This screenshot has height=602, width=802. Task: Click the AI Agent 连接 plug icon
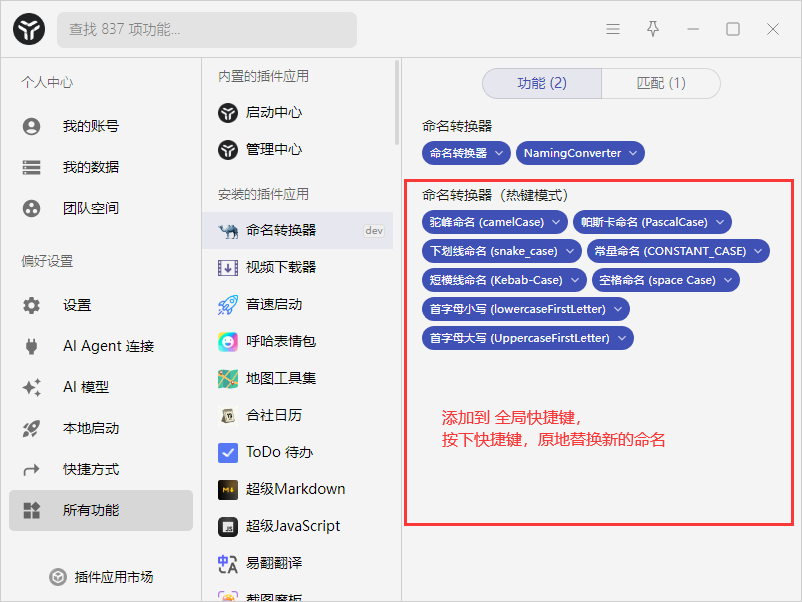[31, 346]
